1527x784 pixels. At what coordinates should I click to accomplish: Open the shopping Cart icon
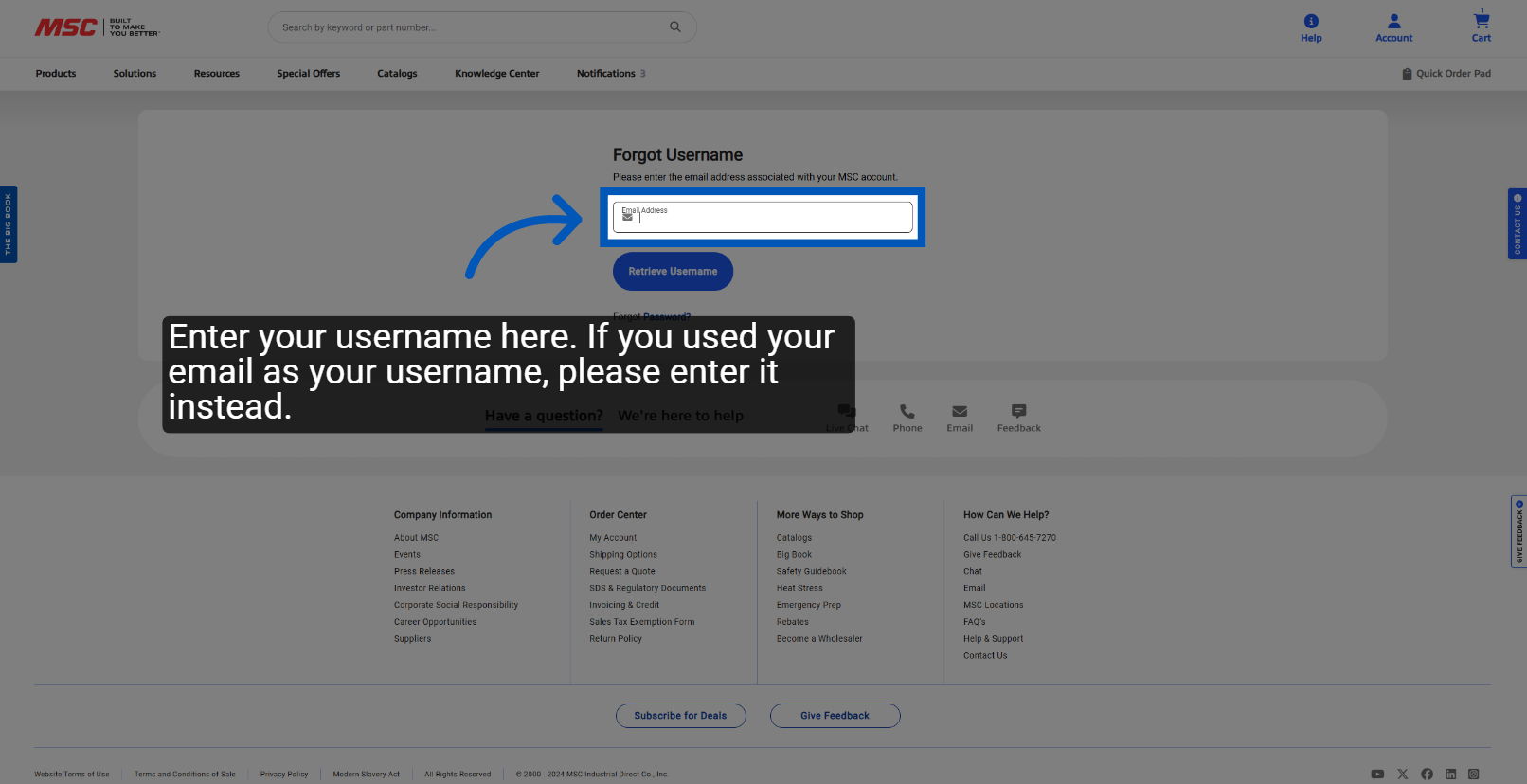1482,27
